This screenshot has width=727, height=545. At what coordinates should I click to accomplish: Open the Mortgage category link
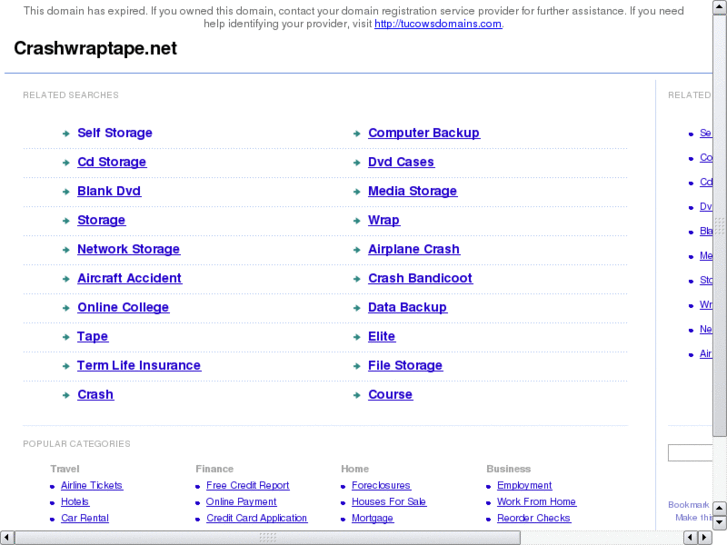[x=372, y=518]
